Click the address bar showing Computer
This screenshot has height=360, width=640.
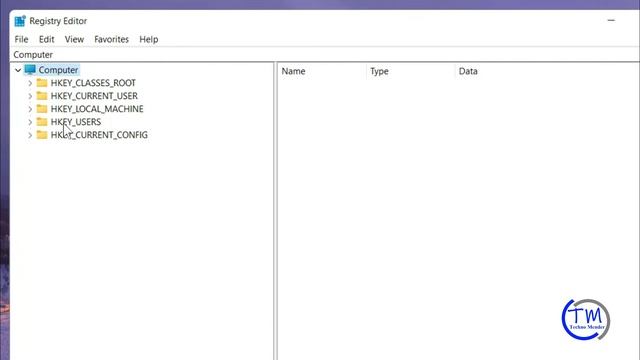click(324, 55)
